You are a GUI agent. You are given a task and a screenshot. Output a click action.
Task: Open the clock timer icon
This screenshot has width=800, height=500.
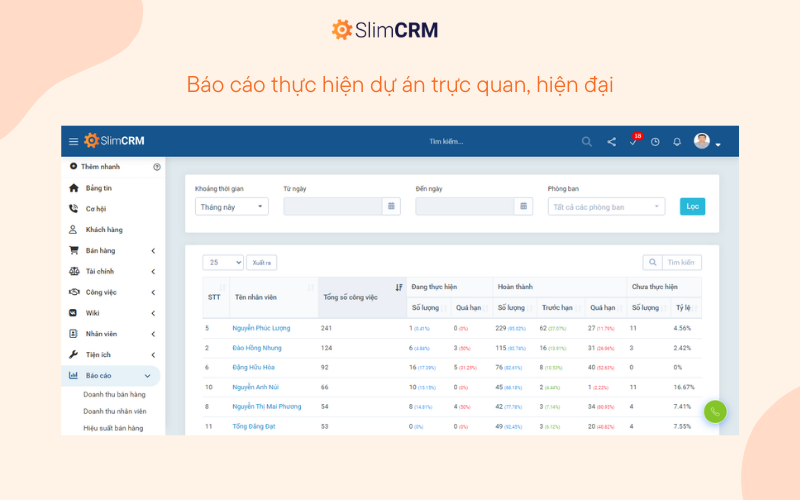click(x=655, y=142)
